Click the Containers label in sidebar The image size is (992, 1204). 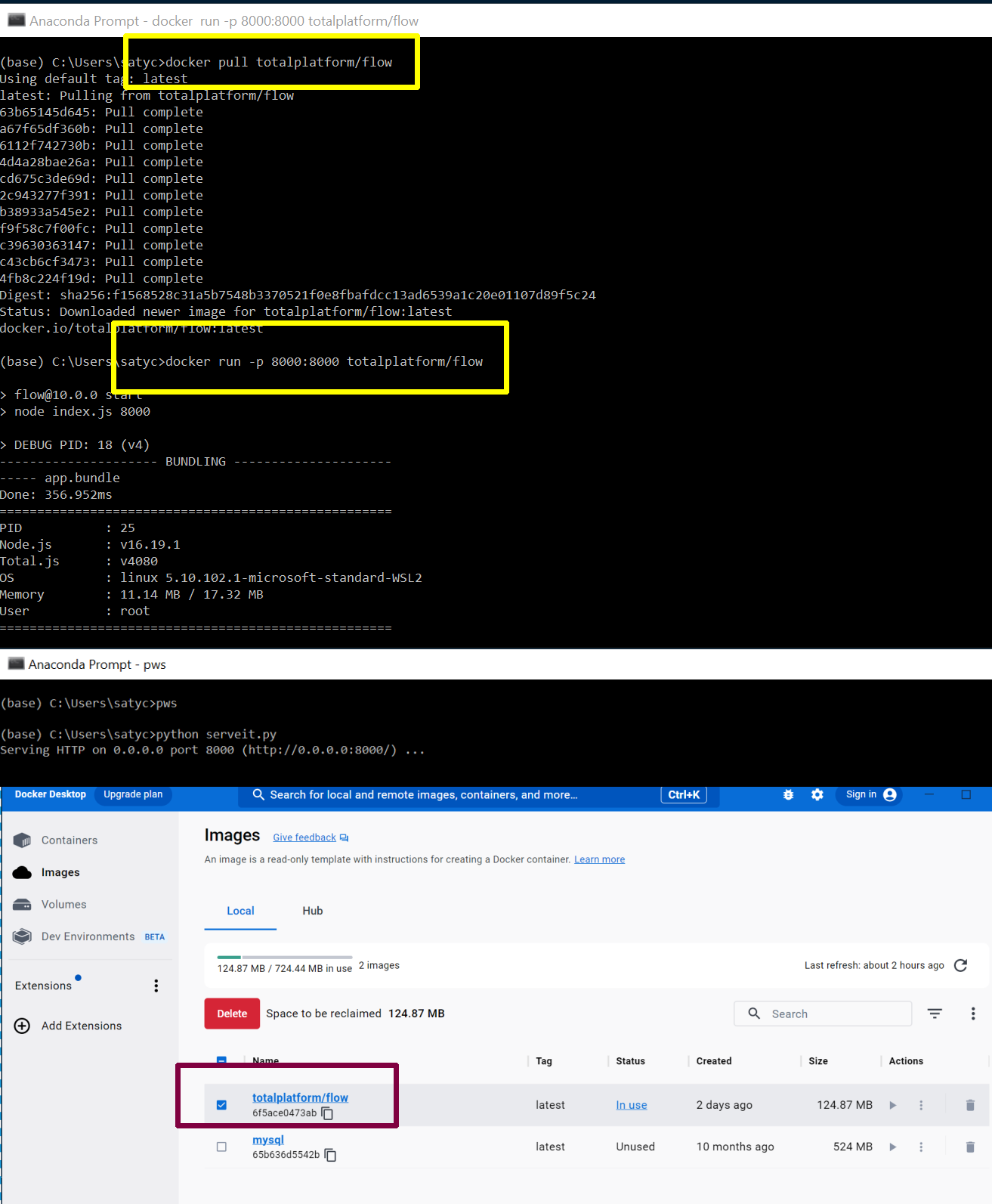tap(70, 840)
